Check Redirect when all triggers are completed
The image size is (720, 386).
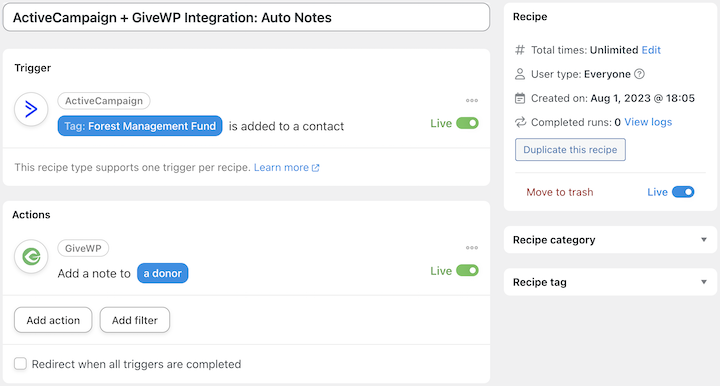[x=20, y=364]
